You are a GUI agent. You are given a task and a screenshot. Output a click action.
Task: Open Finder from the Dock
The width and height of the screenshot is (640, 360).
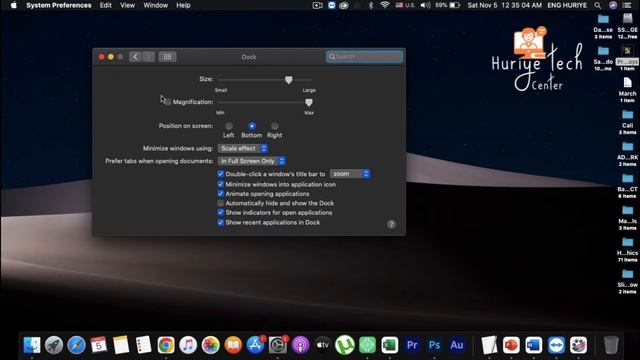point(32,345)
